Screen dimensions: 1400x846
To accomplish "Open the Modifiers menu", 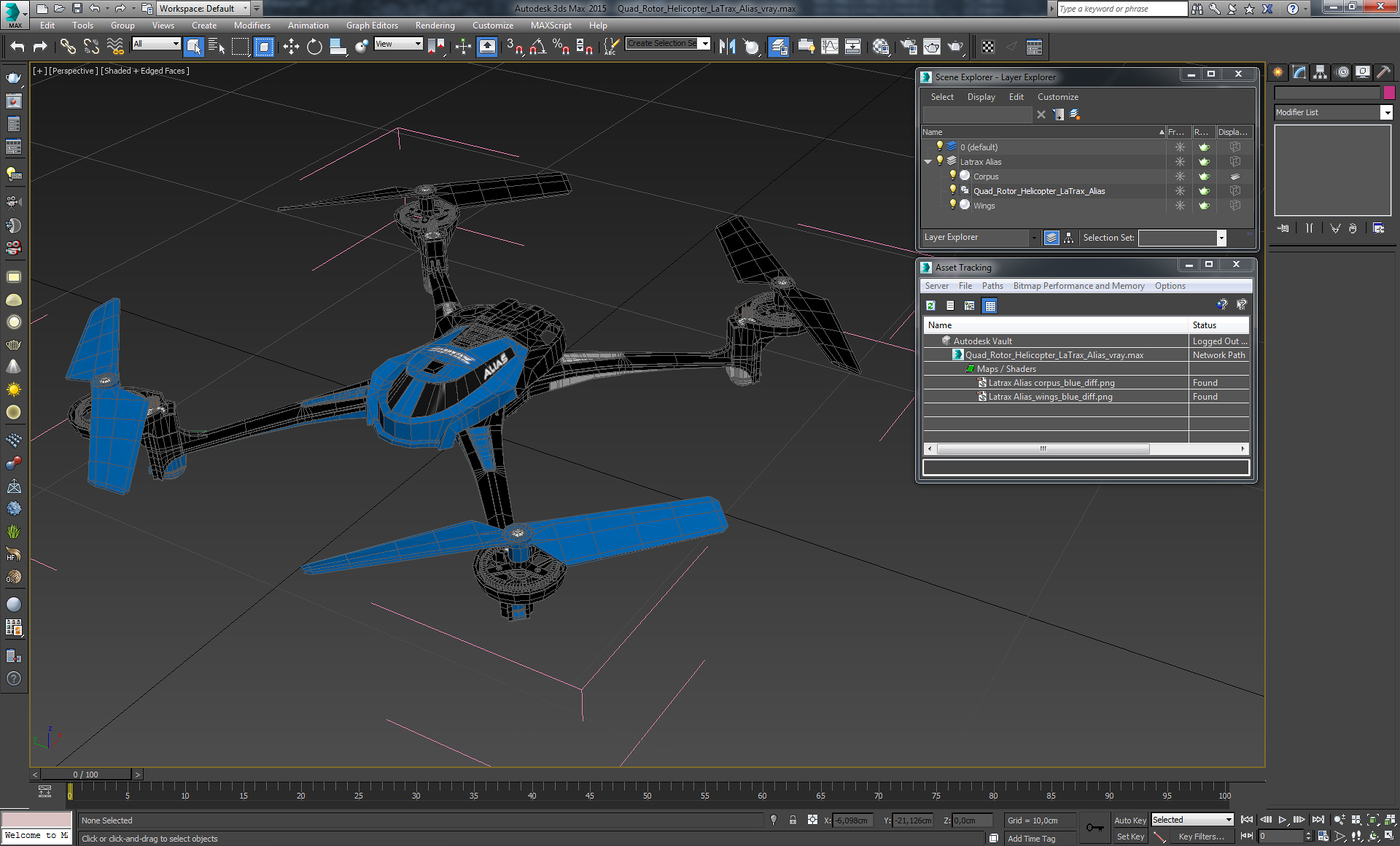I will coord(252,25).
